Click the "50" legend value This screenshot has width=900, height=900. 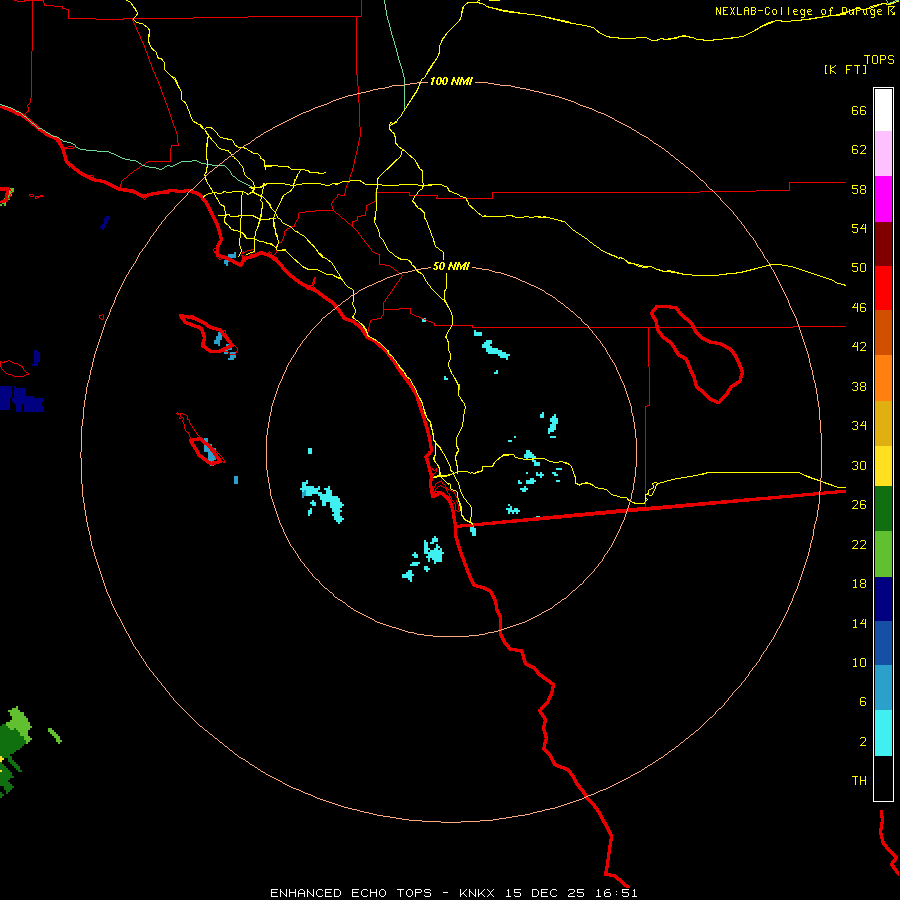pyautogui.click(x=859, y=268)
